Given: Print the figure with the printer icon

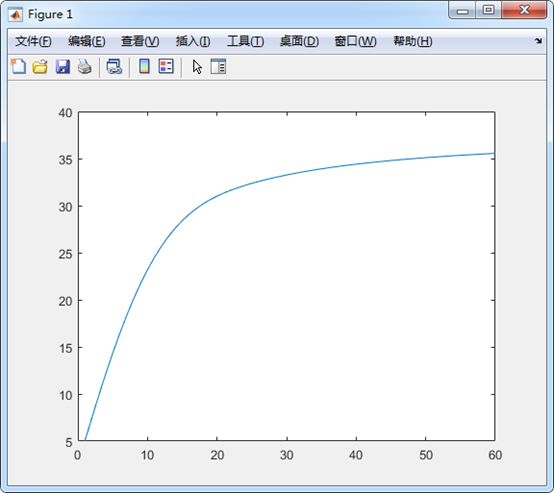Looking at the screenshot, I should 85,66.
